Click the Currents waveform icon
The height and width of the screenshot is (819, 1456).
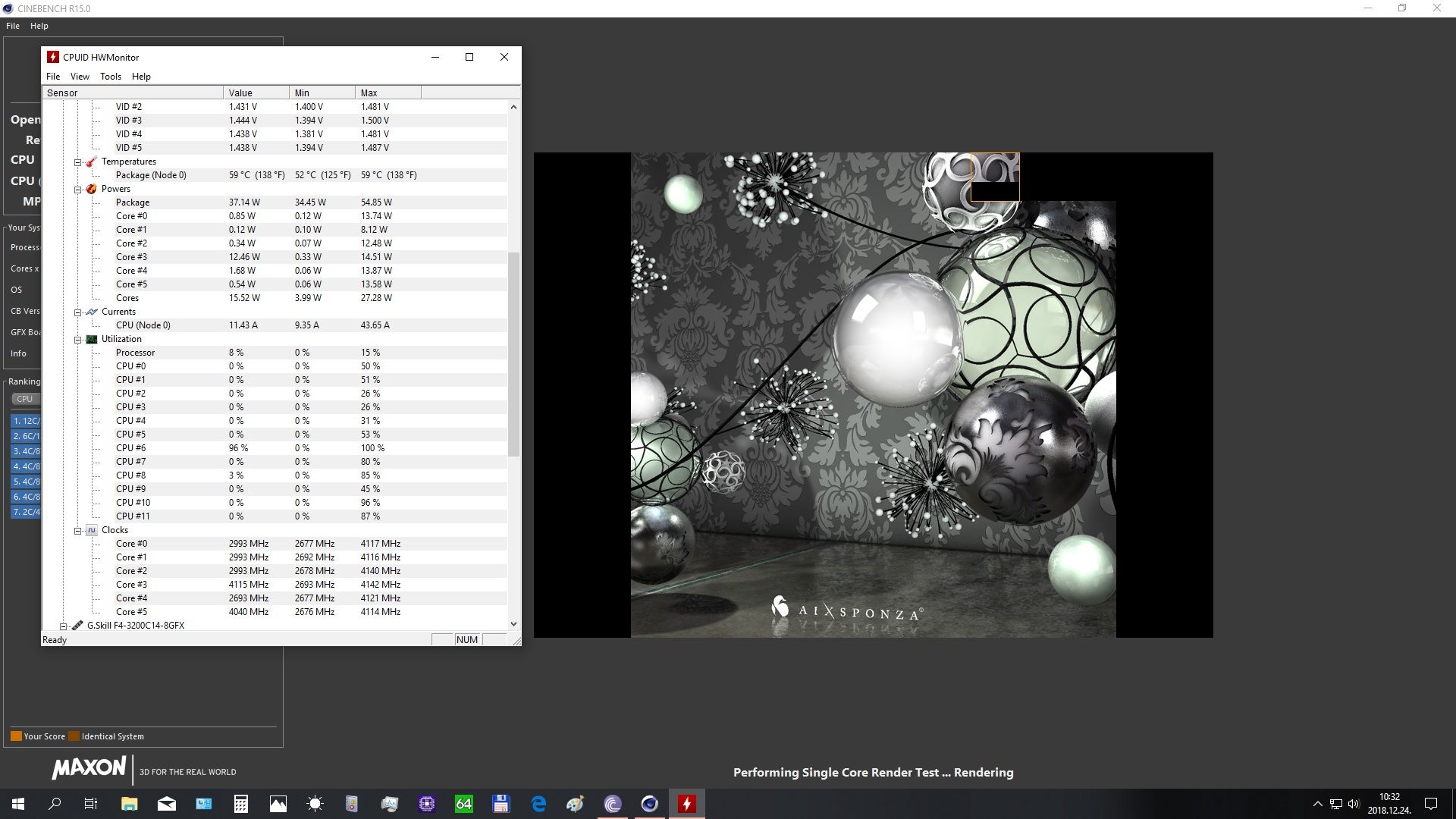[x=92, y=312]
